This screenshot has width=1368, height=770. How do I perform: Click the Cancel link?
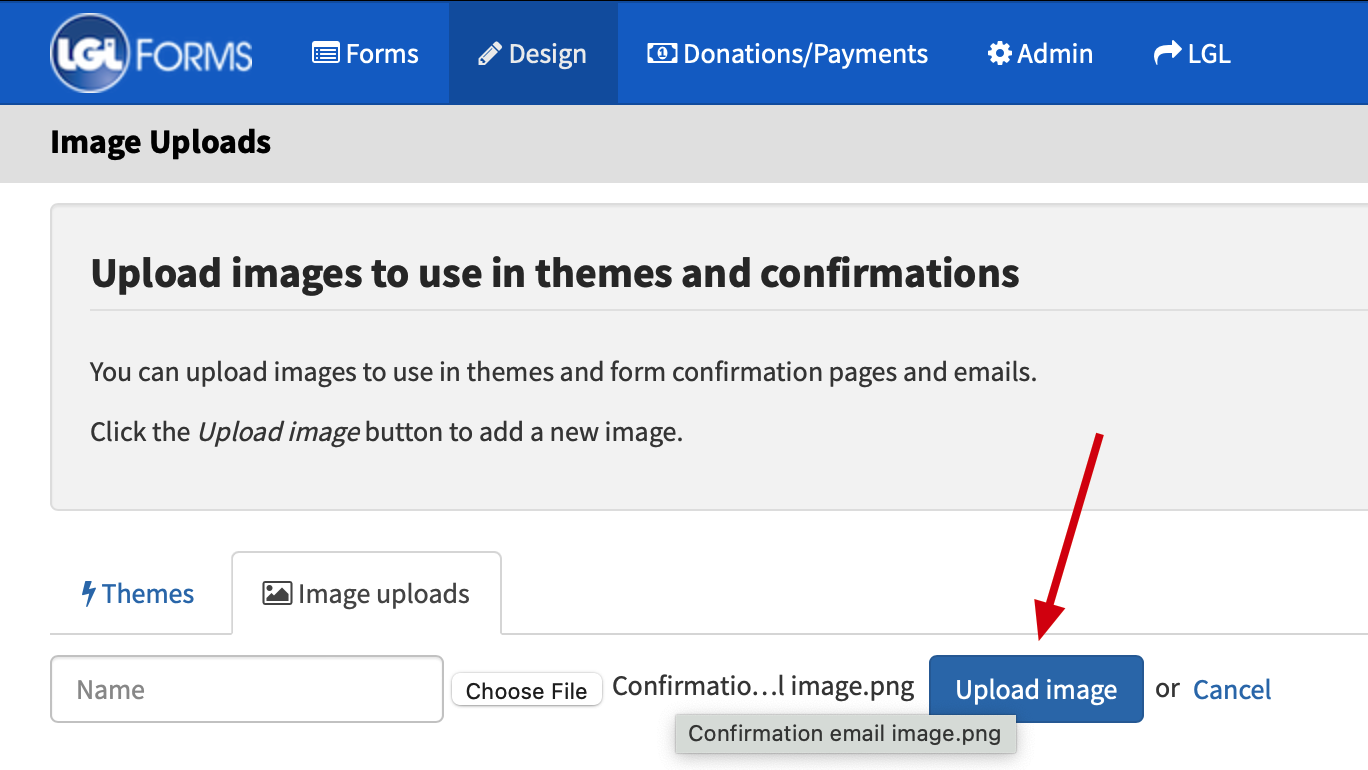(1232, 689)
